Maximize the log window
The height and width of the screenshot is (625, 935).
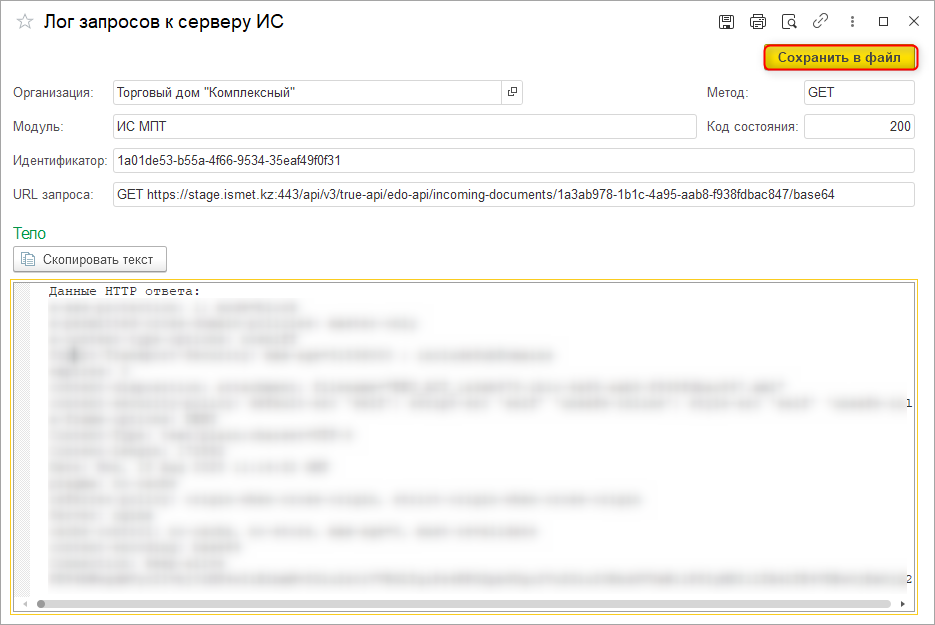point(883,22)
